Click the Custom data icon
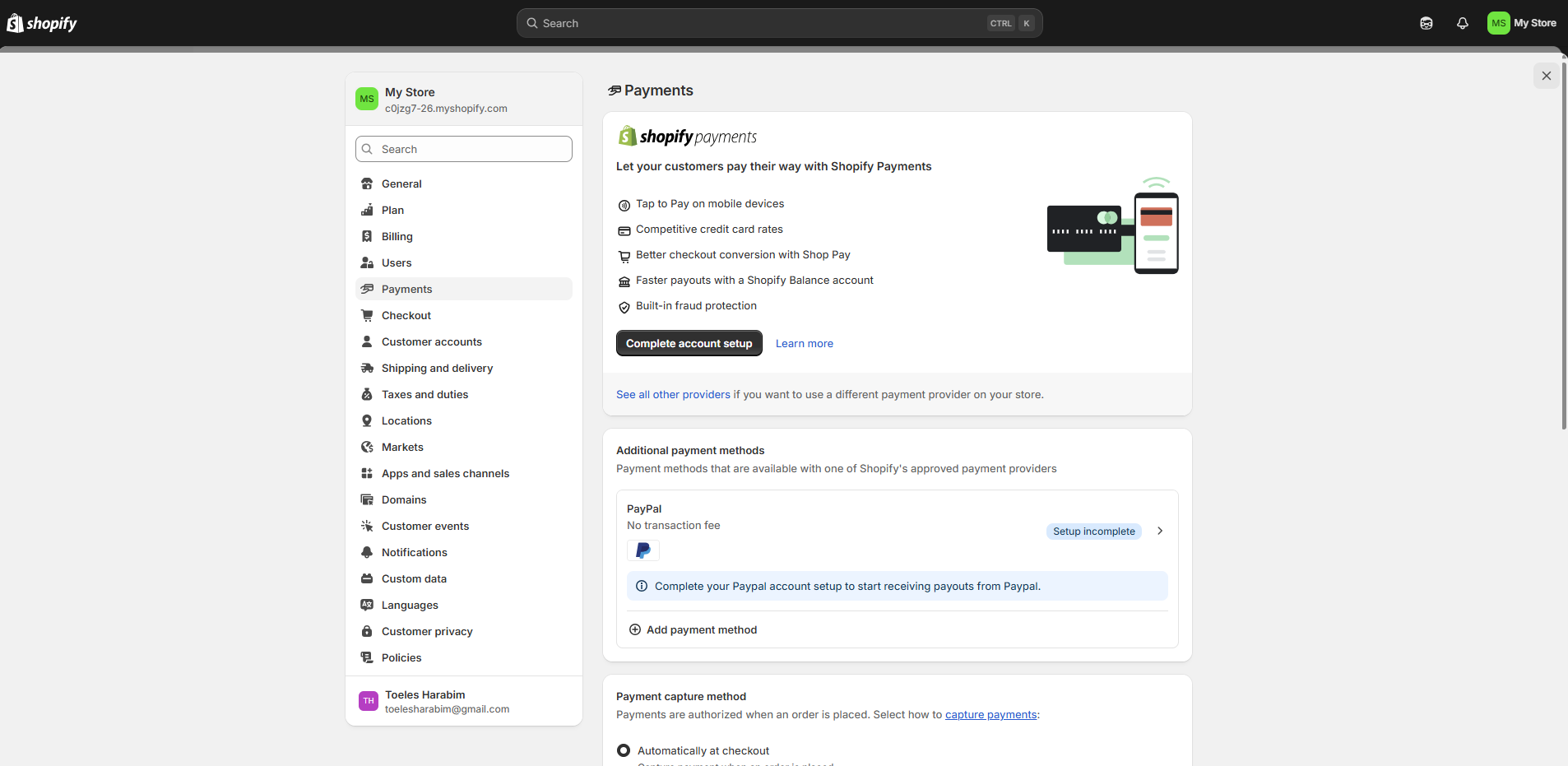The width and height of the screenshot is (1568, 766). point(367,578)
